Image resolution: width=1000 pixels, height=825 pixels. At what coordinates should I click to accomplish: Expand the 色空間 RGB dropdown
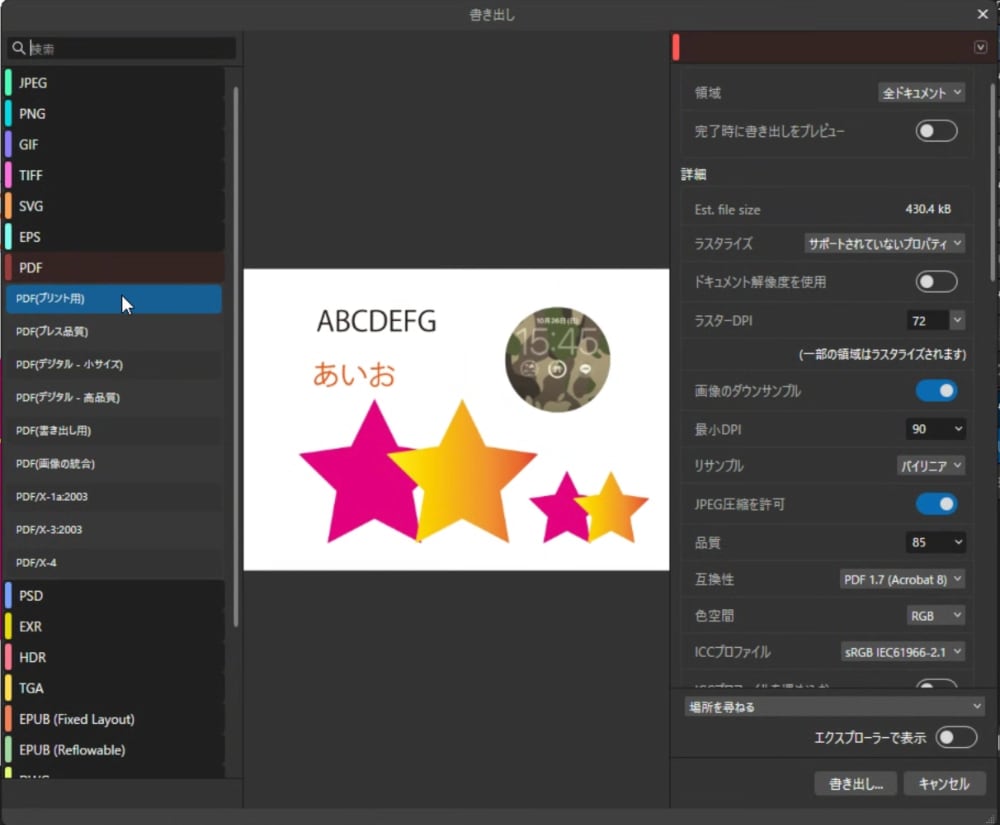(936, 615)
